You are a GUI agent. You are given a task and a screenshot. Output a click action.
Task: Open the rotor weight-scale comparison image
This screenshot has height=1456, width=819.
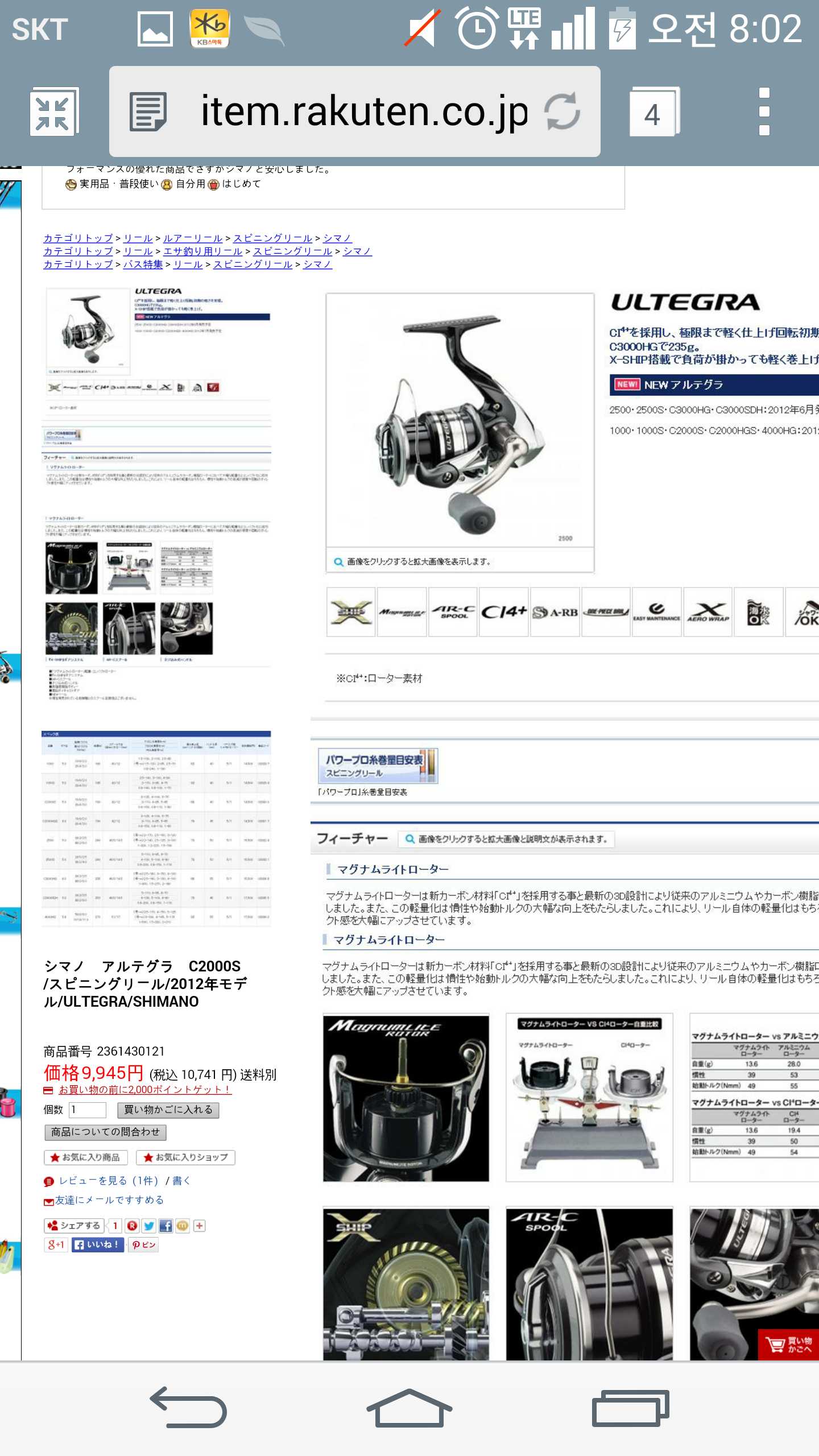pos(589,1098)
